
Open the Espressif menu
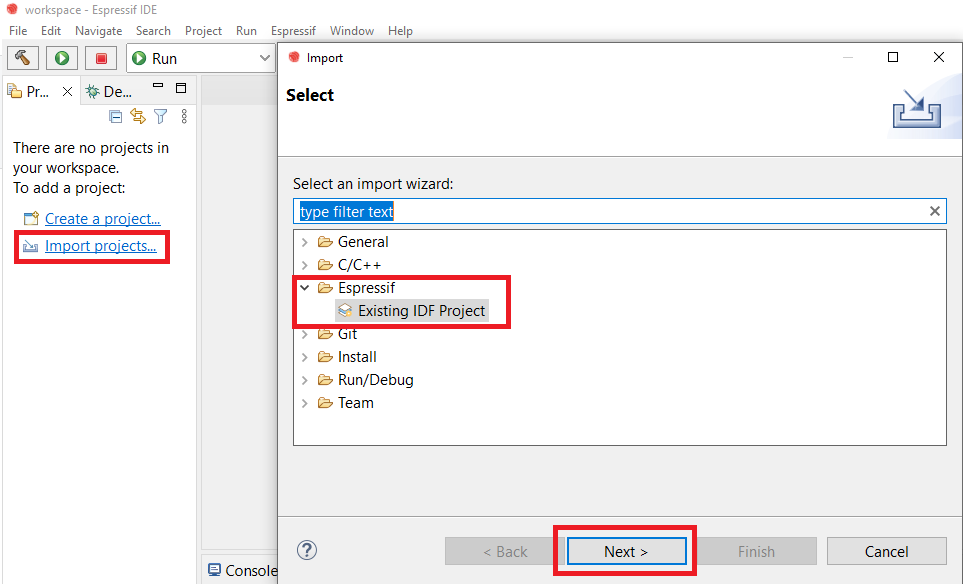click(x=293, y=31)
